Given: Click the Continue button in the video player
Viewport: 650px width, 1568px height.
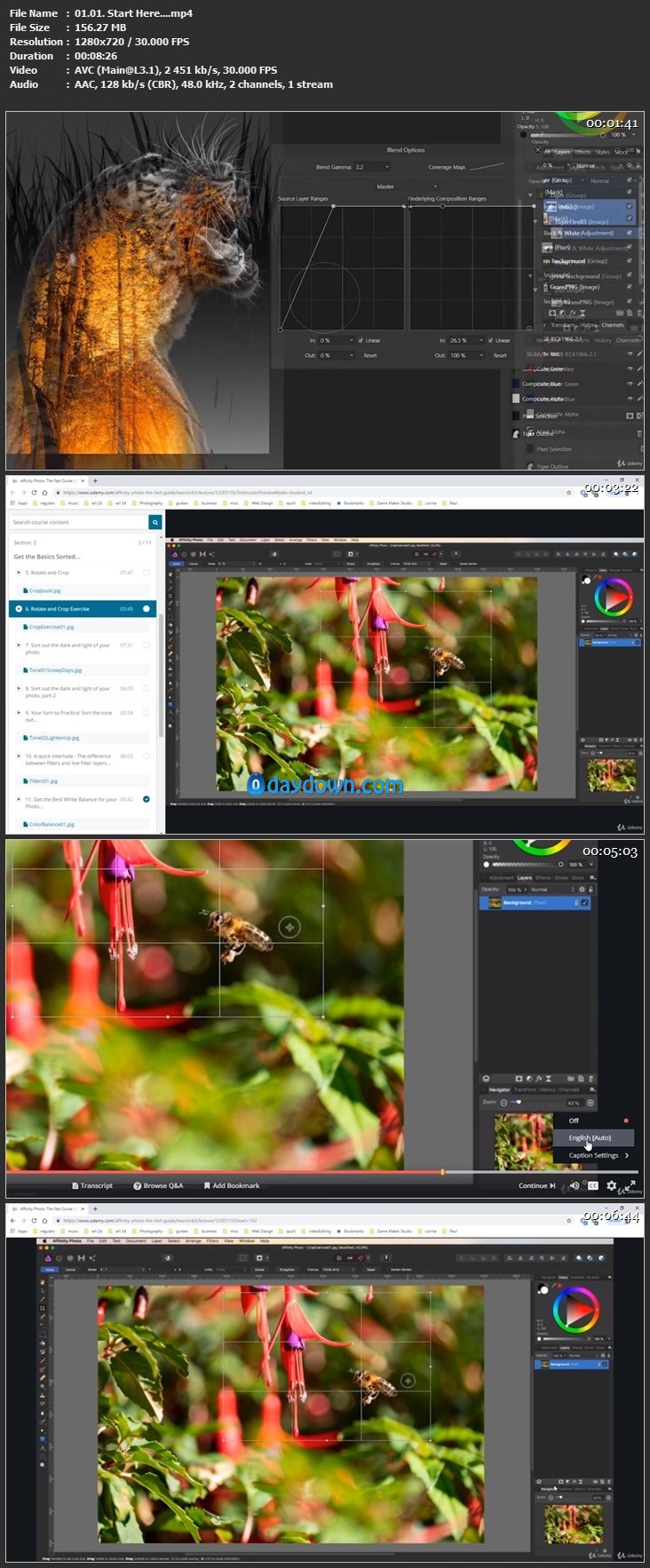Looking at the screenshot, I should tap(537, 1185).
